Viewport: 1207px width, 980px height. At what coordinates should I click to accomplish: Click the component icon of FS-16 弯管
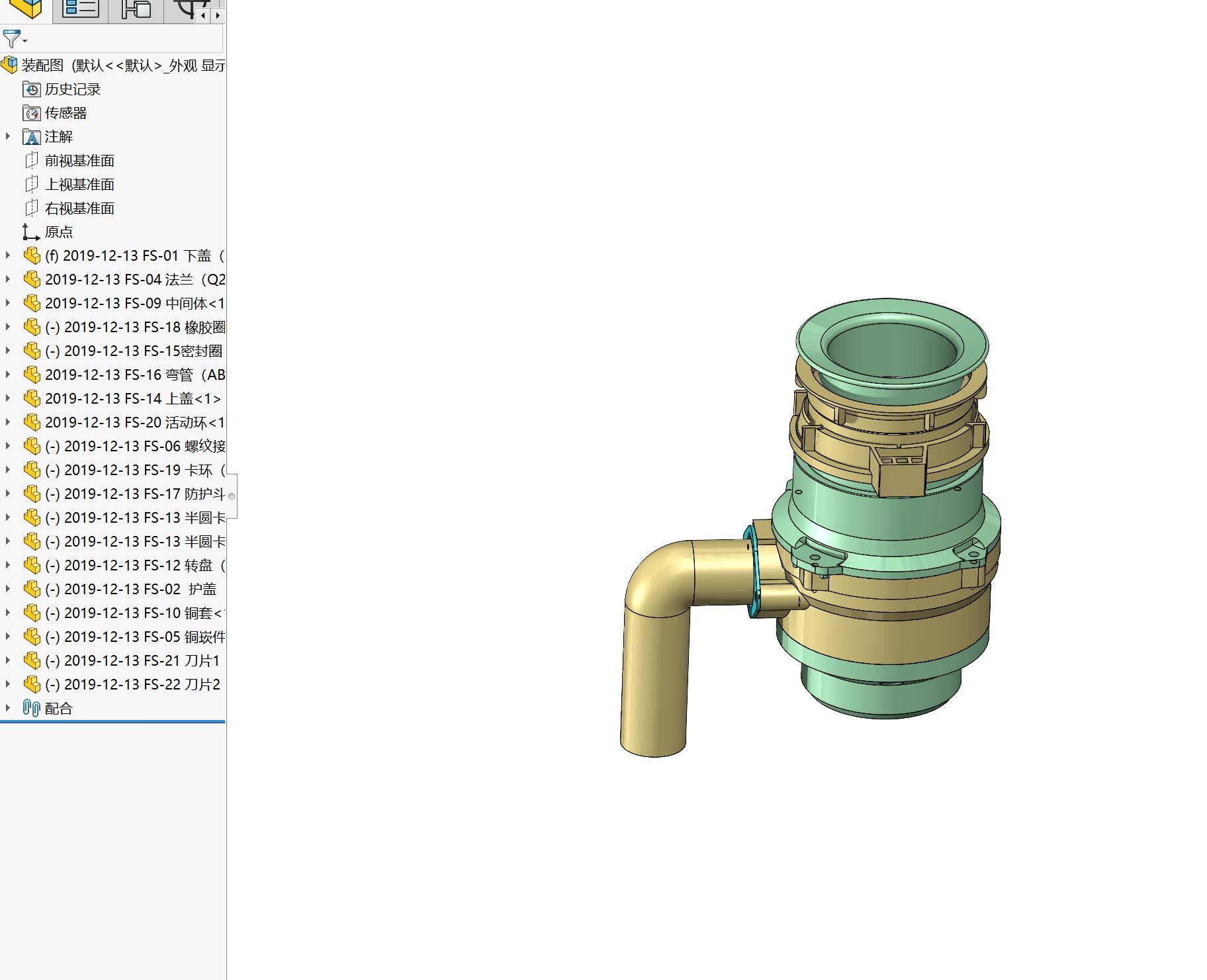[32, 375]
